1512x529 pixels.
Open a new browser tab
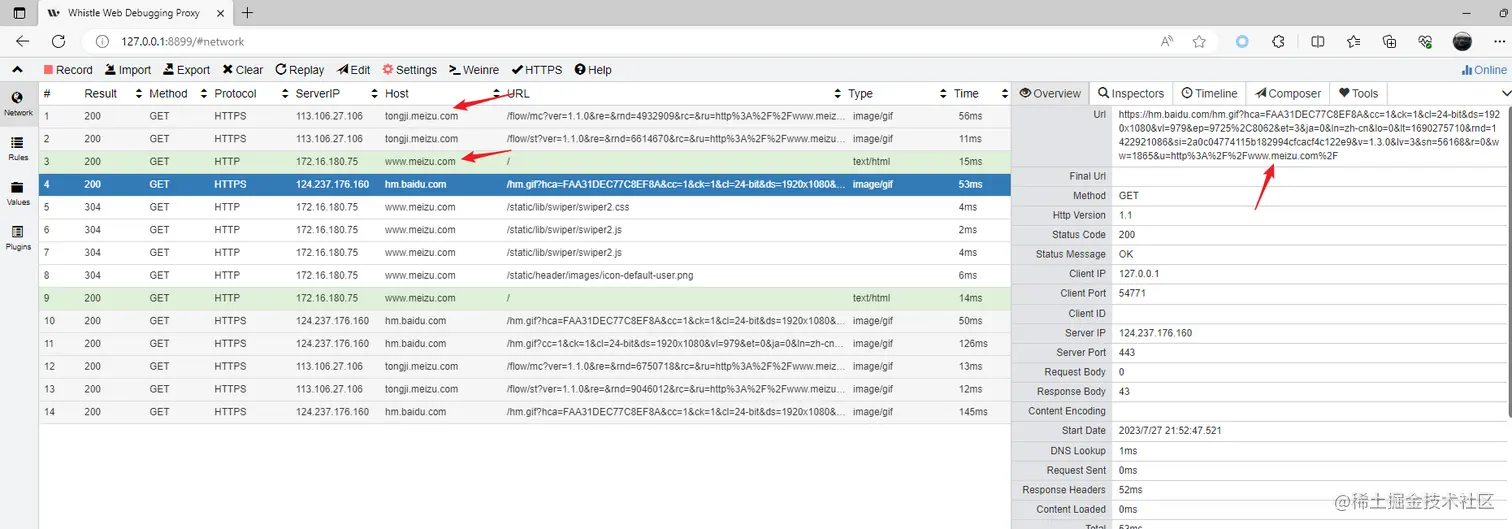click(247, 13)
